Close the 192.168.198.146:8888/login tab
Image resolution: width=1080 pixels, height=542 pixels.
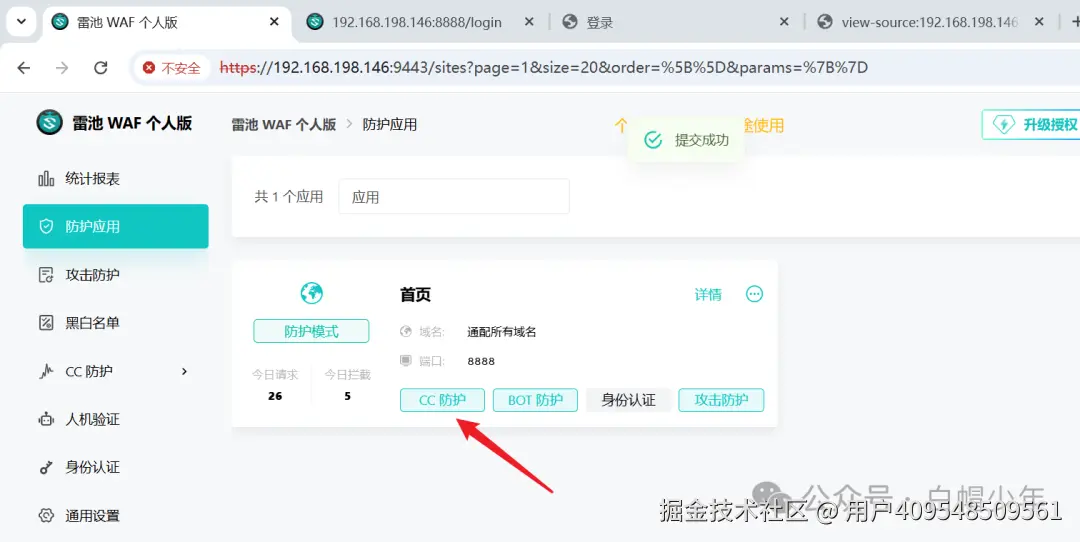pos(529,22)
